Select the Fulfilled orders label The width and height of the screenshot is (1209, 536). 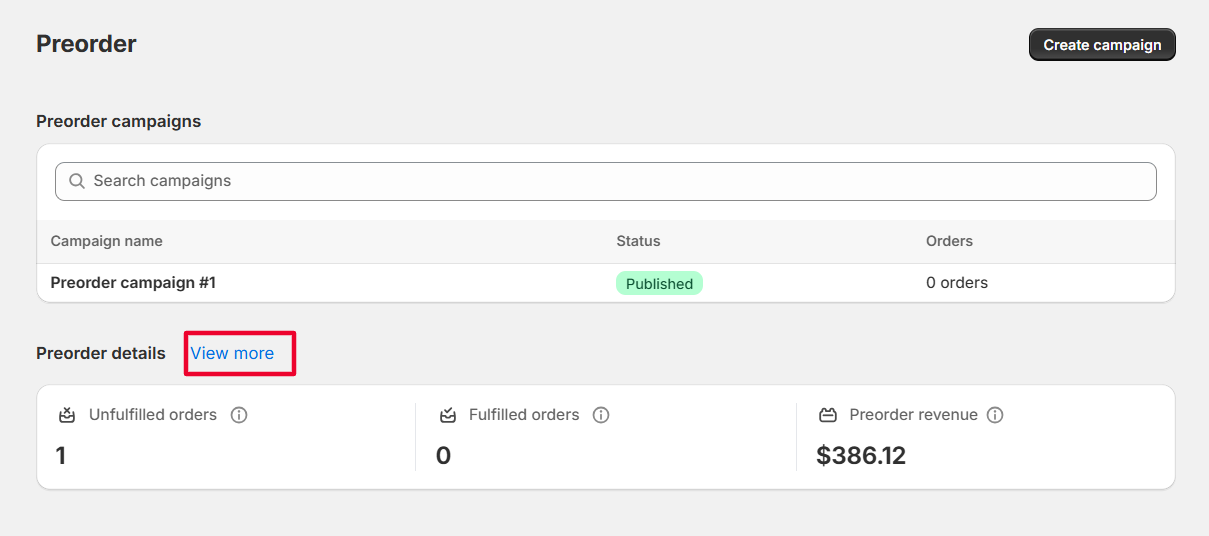click(524, 415)
